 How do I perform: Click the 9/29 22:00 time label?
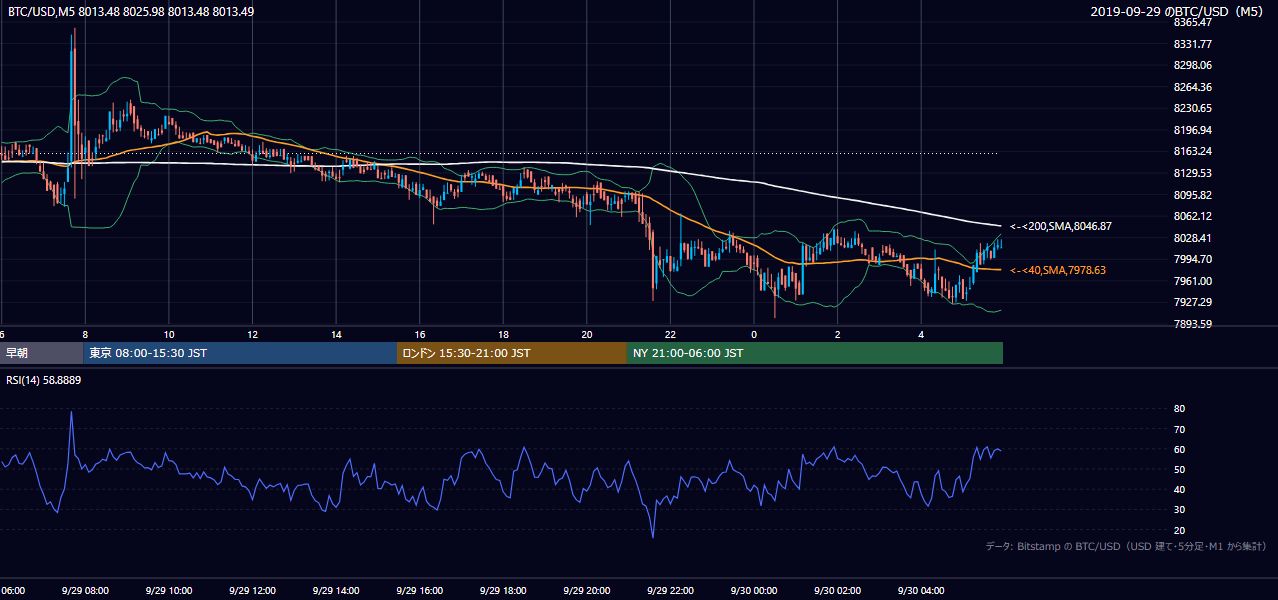[x=670, y=591]
